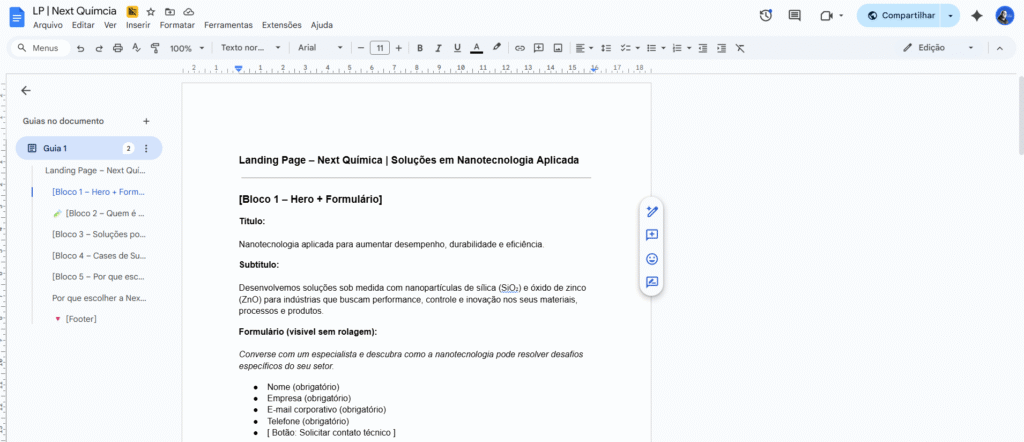Open the Arial font dropdown

[x=319, y=48]
